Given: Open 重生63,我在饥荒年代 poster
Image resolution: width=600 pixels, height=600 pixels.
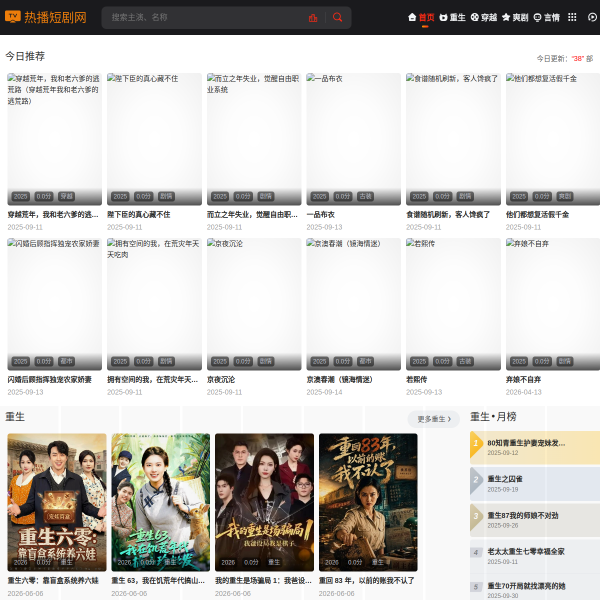Looking at the screenshot, I should tap(161, 502).
